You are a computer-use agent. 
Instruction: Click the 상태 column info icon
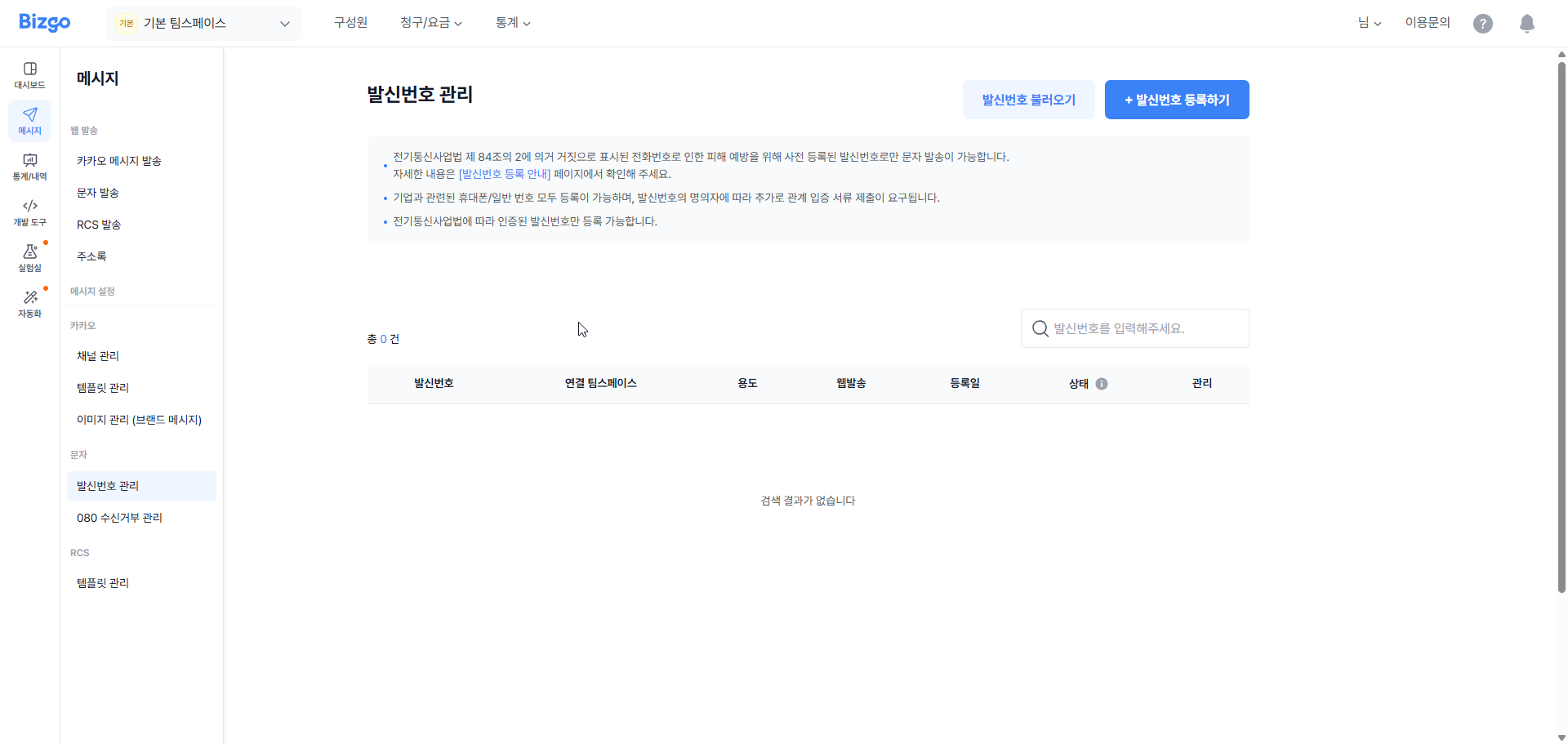coord(1103,384)
